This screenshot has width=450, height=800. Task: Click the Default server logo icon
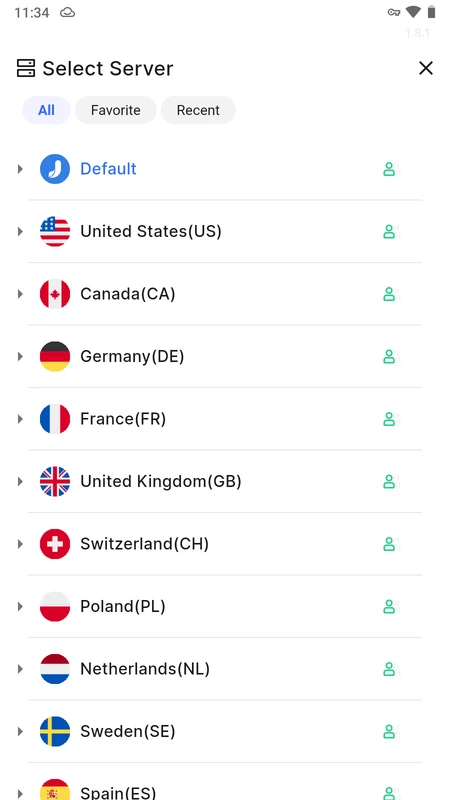pyautogui.click(x=55, y=169)
